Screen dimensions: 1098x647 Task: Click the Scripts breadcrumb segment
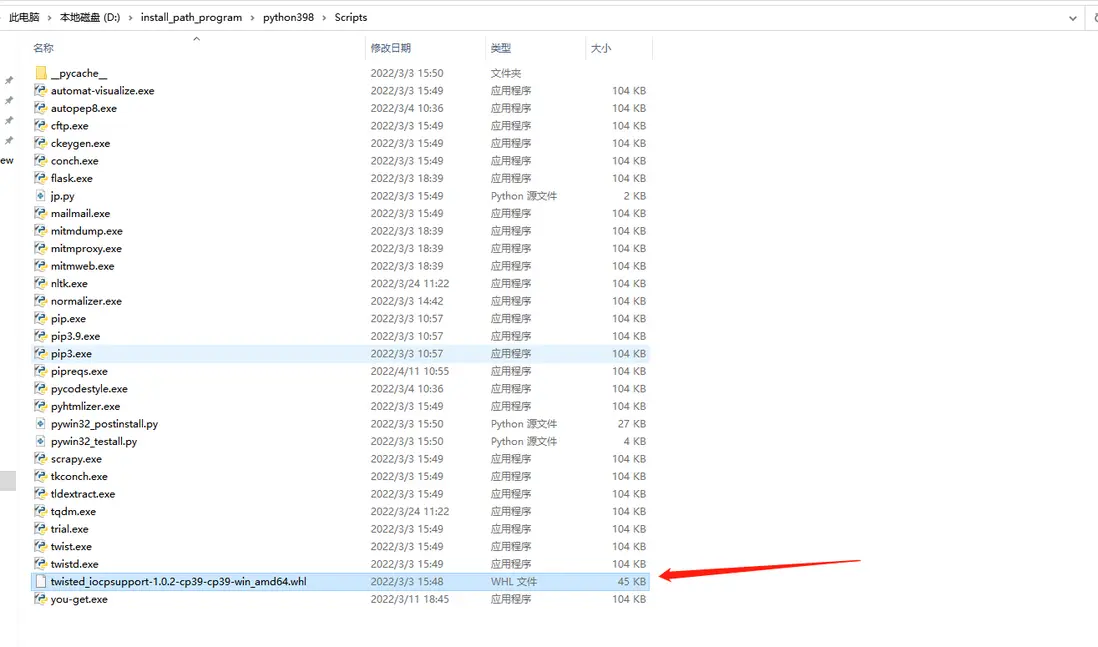[x=351, y=18]
